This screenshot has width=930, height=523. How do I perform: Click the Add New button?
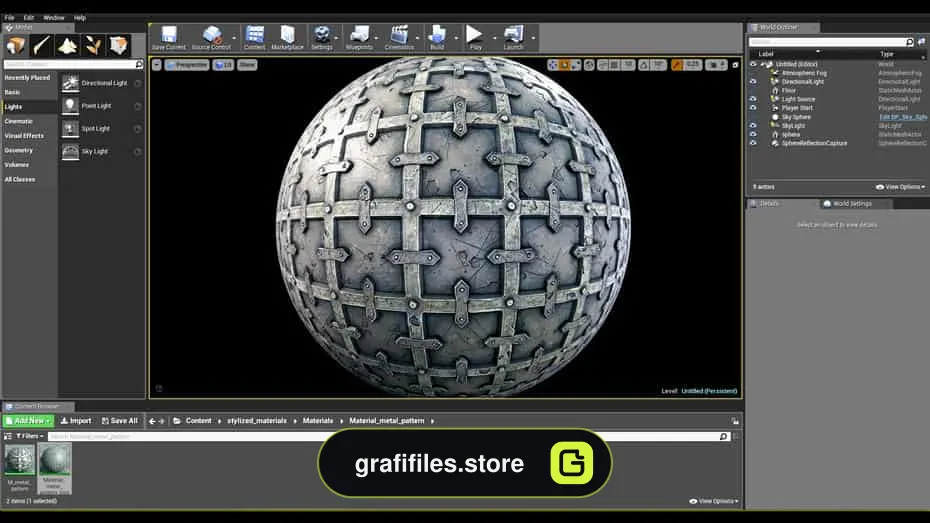pos(28,421)
